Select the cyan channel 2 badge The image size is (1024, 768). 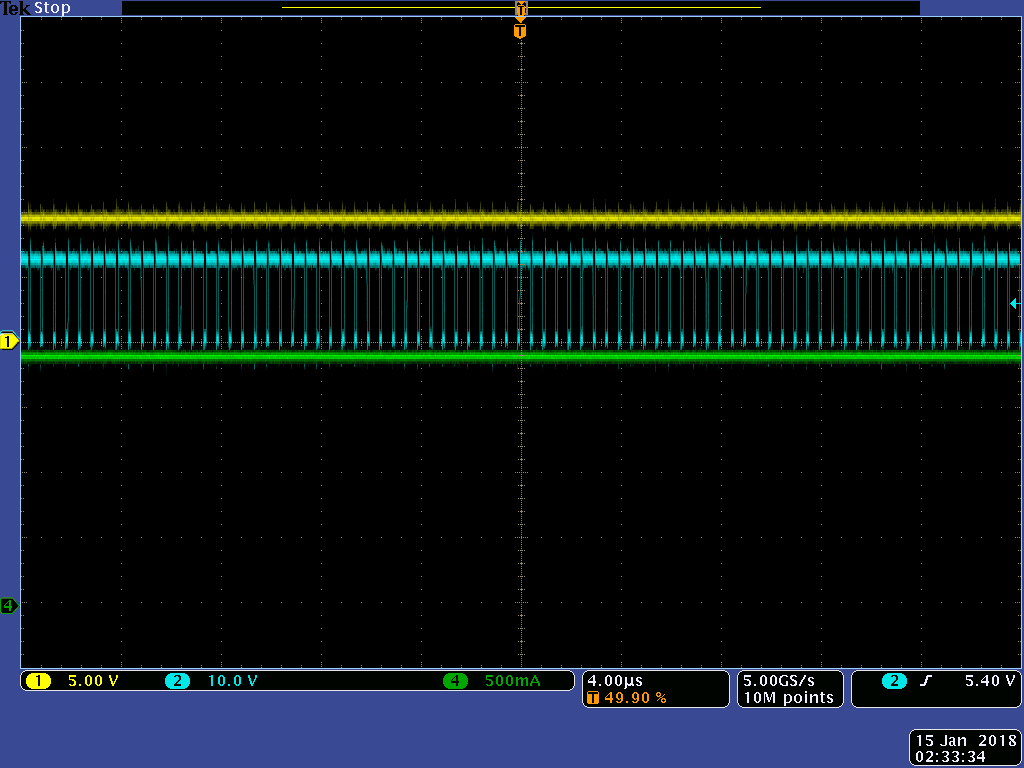[177, 681]
